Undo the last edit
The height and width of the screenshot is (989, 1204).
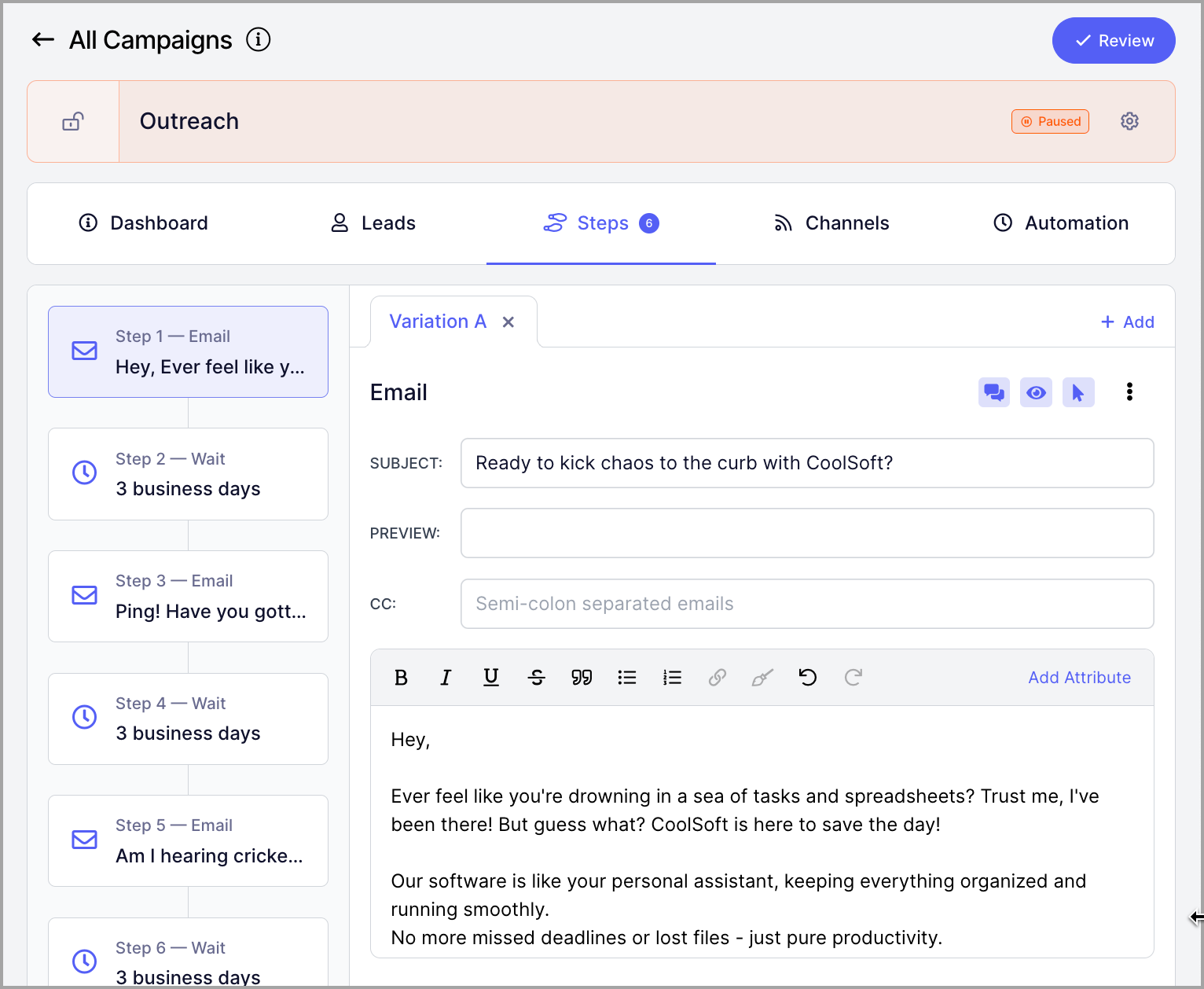pos(808,678)
